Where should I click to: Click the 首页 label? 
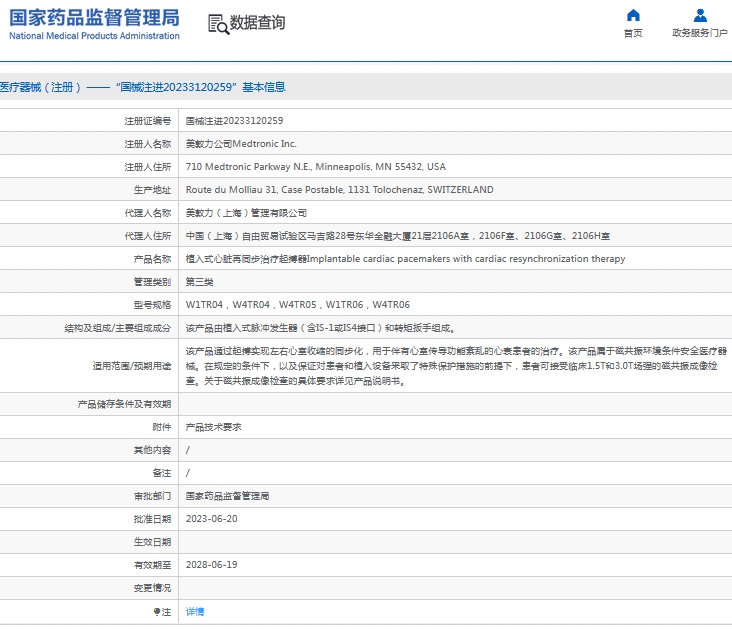pos(633,33)
